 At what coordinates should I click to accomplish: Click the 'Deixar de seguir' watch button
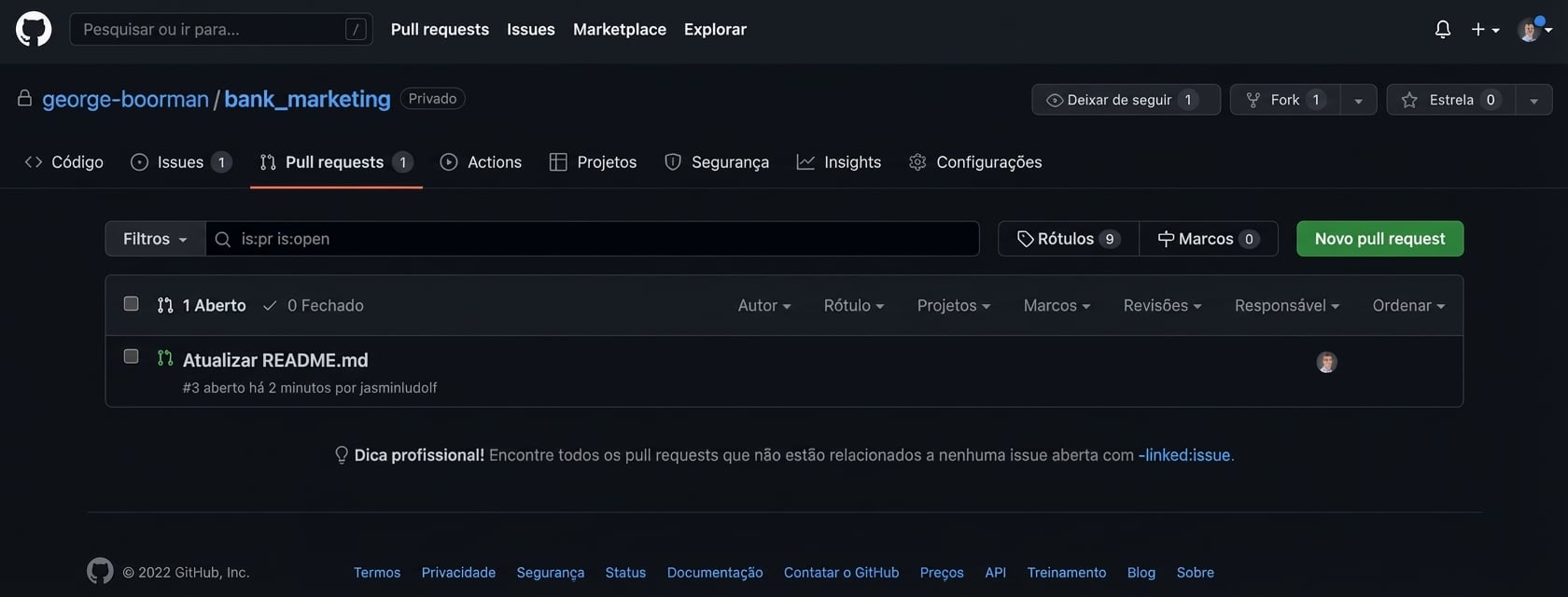1126,100
